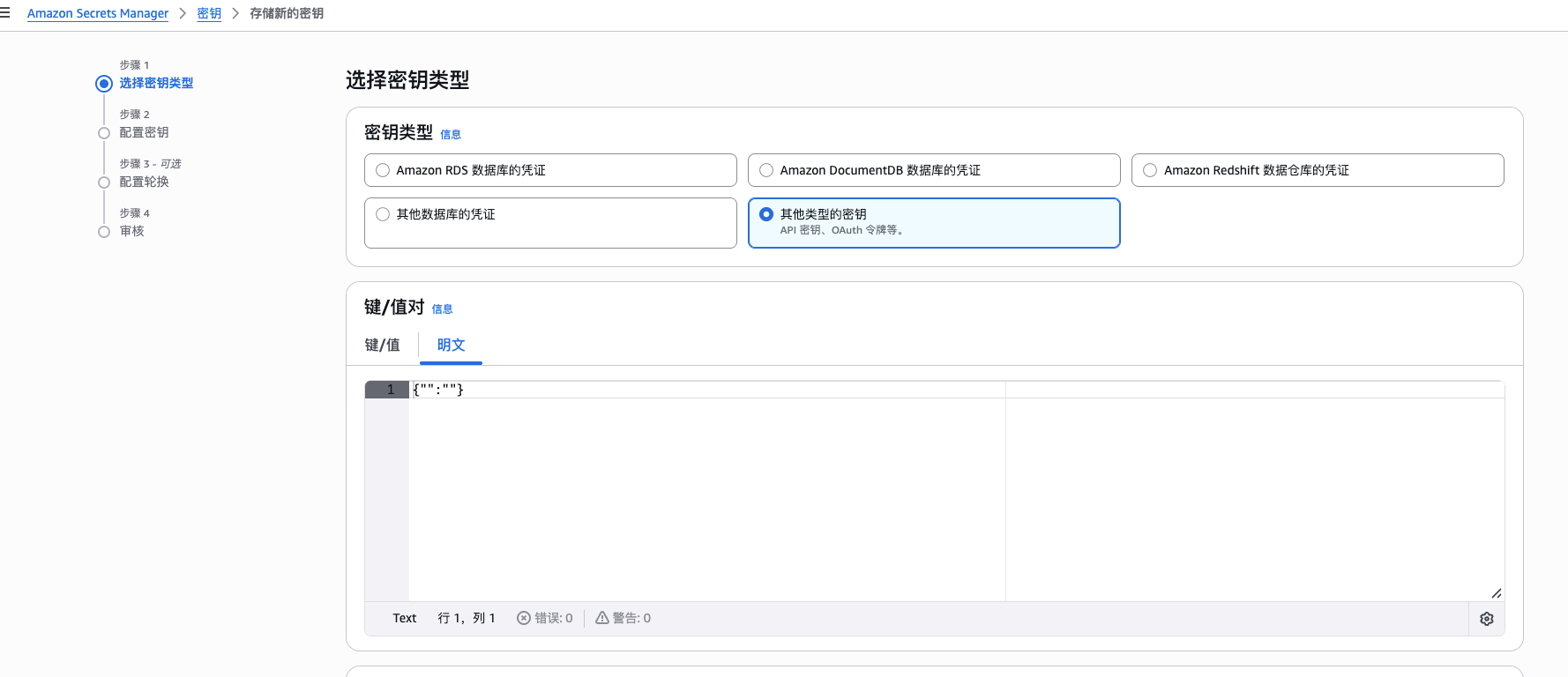Open the code editor settings gear
Image resolution: width=1568 pixels, height=677 pixels.
(1486, 619)
